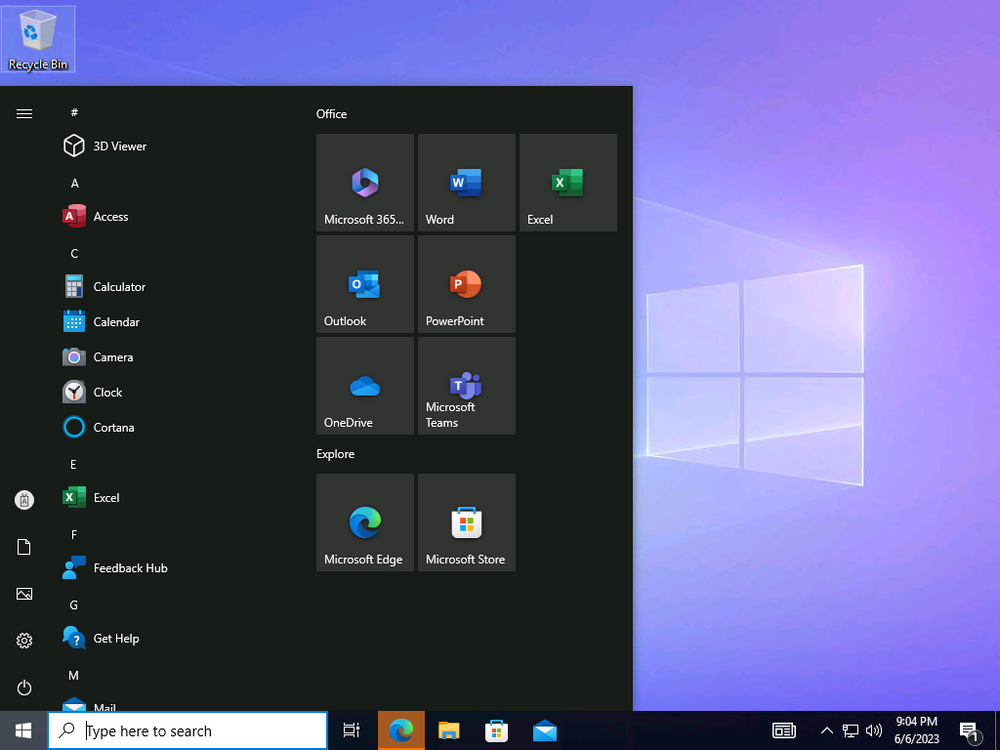
Task: Launch the Microsoft Edge tile
Action: pos(365,522)
